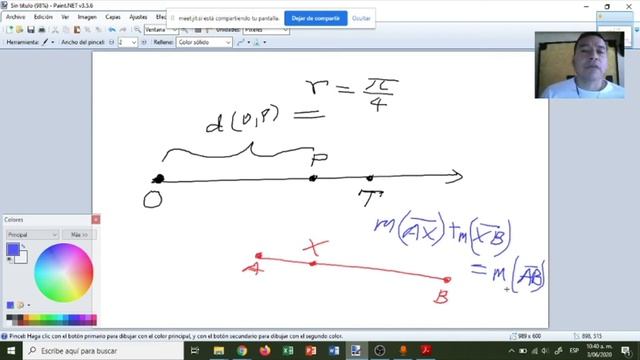Open Google Chrome from the taskbar

(242, 351)
